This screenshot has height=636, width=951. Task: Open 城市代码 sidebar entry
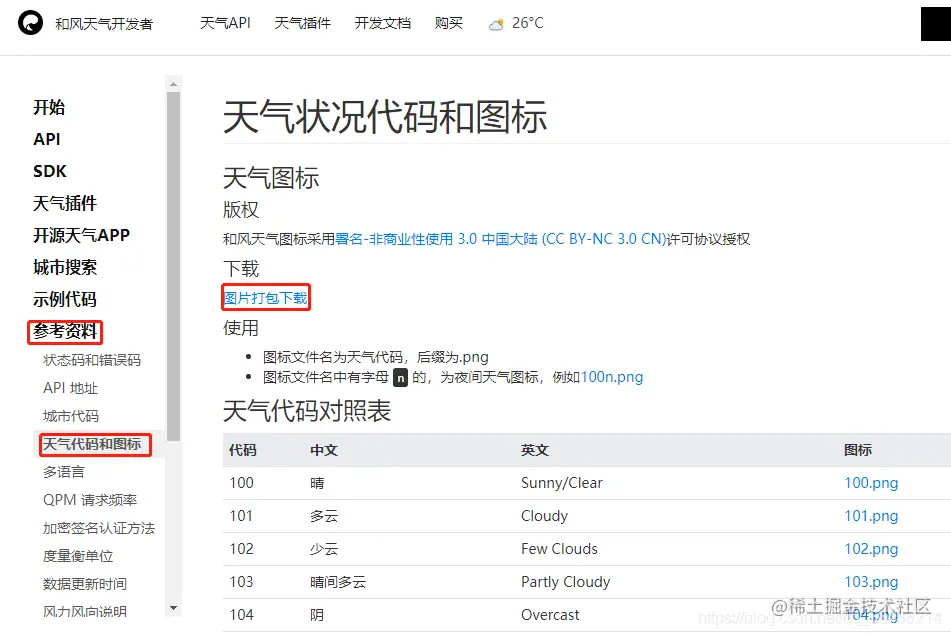coord(70,416)
